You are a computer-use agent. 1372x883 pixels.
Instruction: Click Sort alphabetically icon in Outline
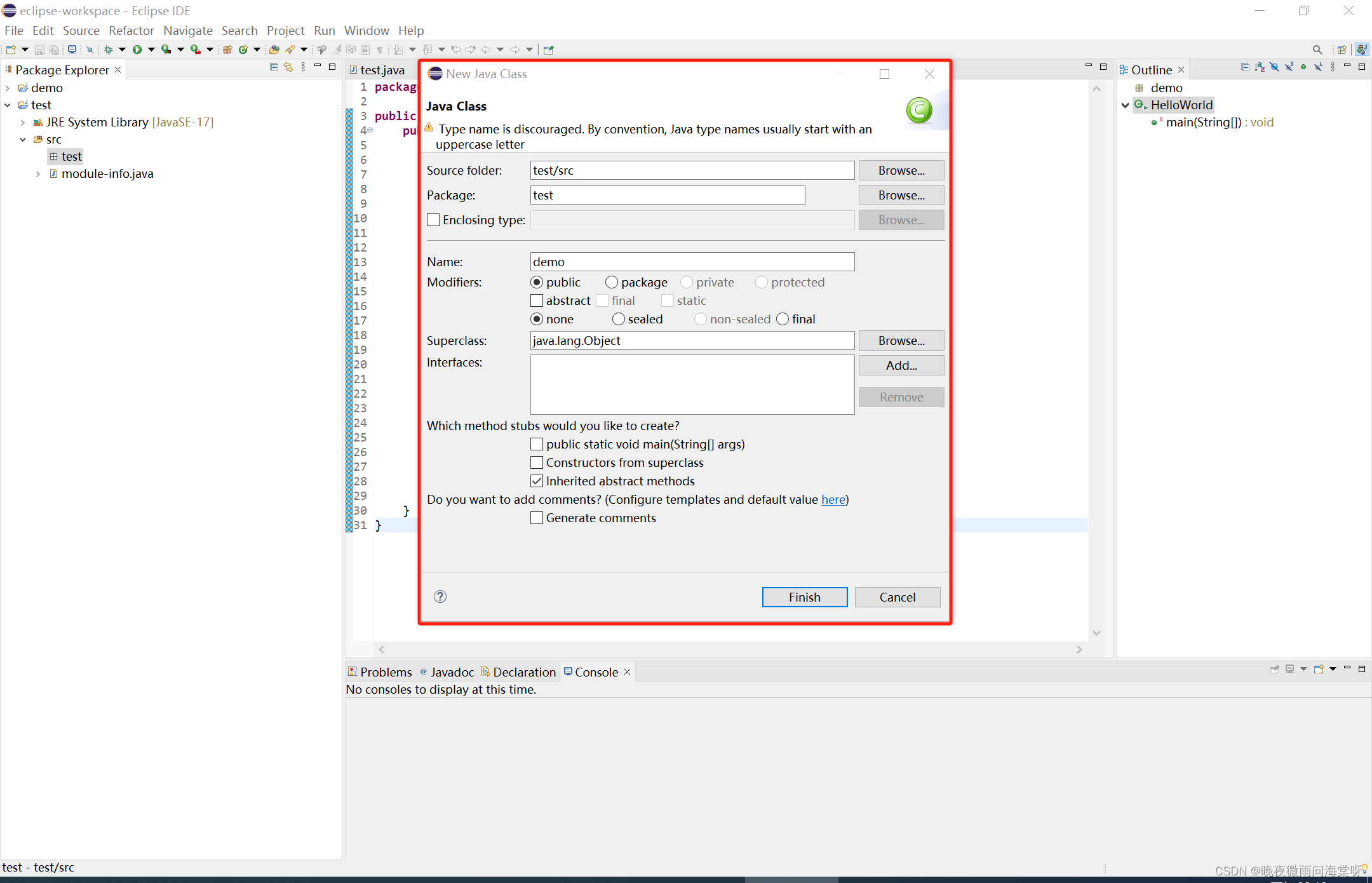point(1260,67)
